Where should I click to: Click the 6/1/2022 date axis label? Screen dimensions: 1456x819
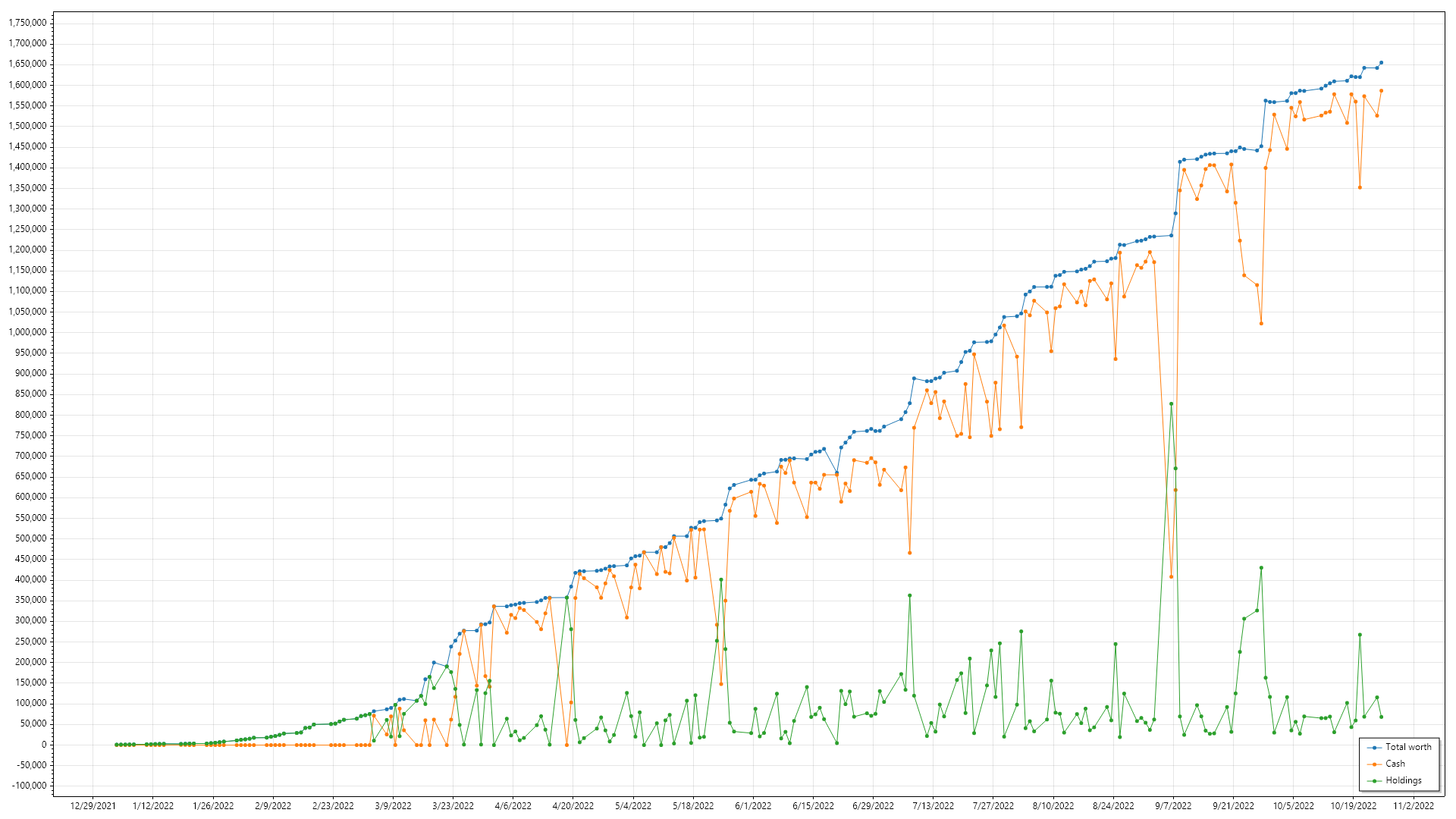(x=753, y=806)
